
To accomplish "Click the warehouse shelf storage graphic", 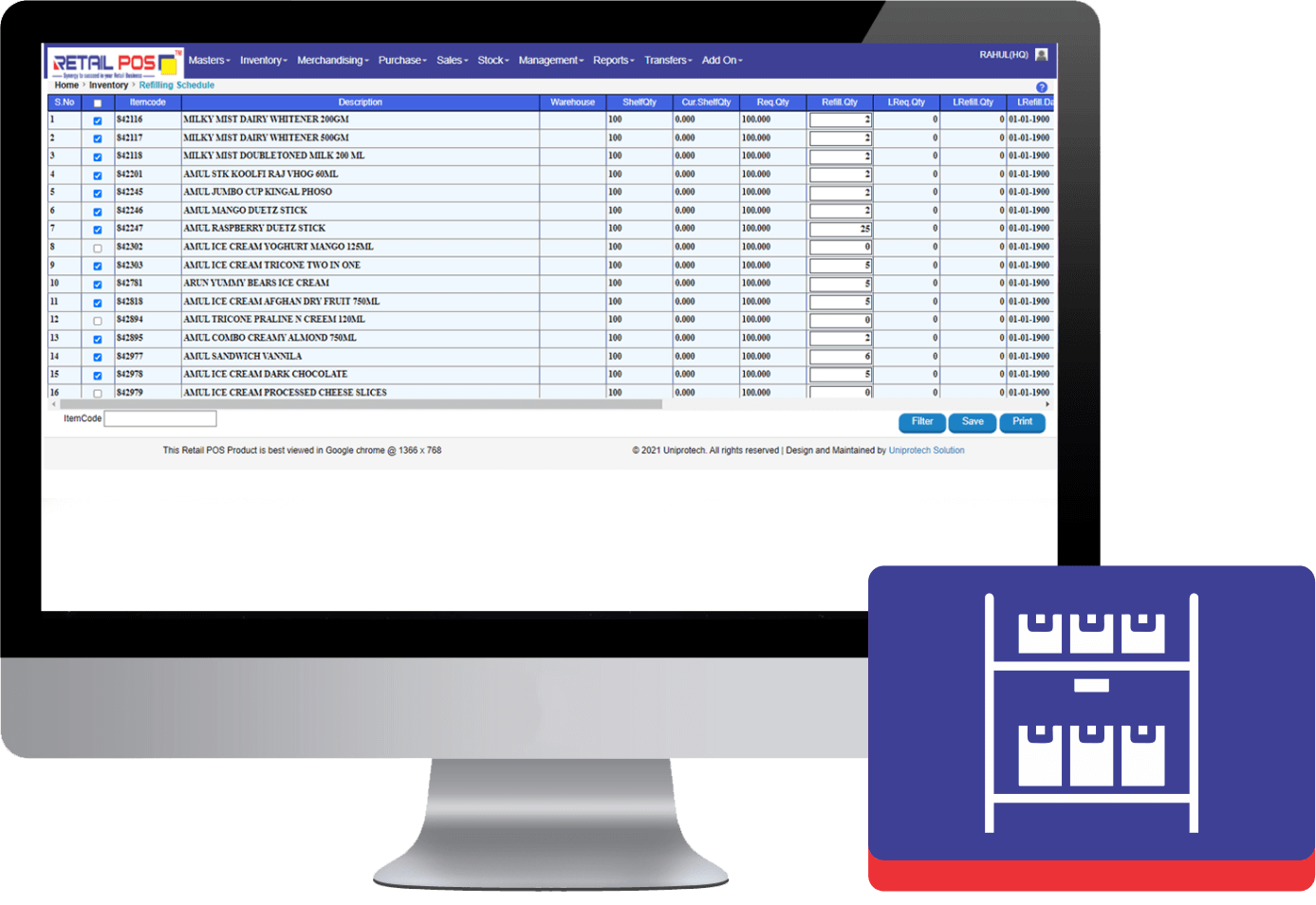I will tap(1091, 713).
